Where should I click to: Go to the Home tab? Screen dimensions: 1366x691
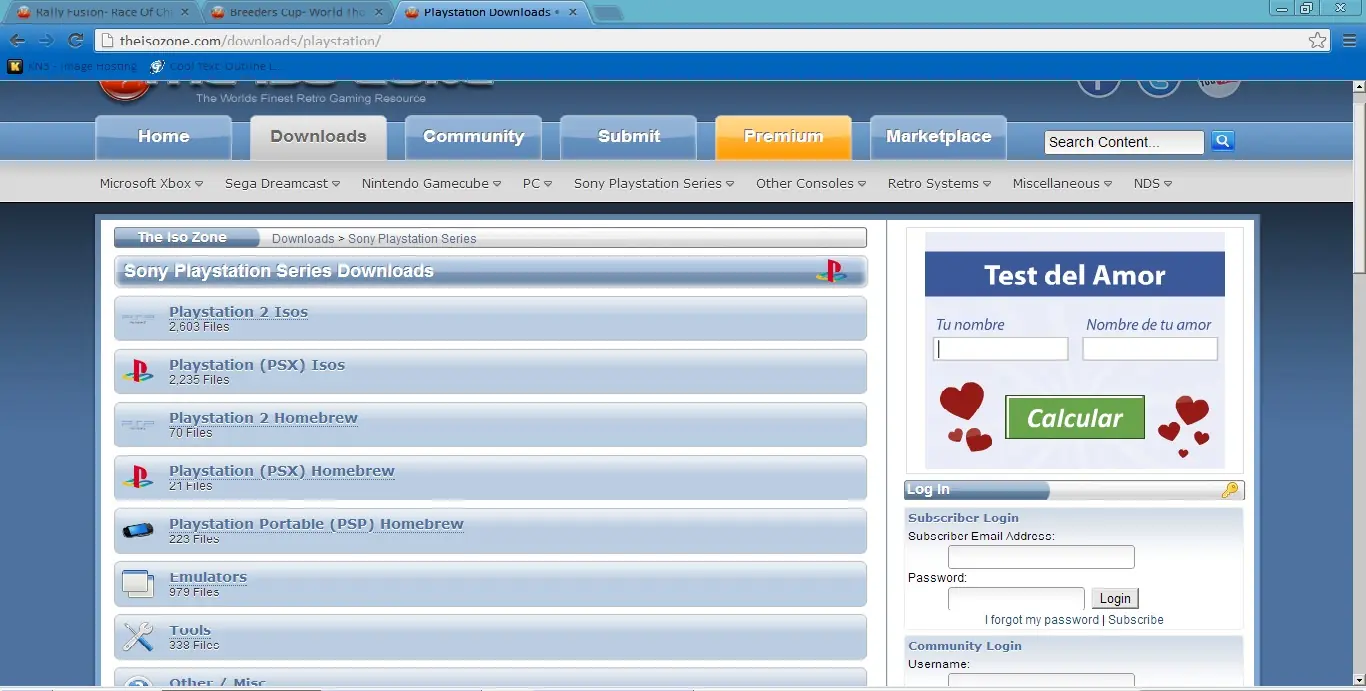click(164, 137)
